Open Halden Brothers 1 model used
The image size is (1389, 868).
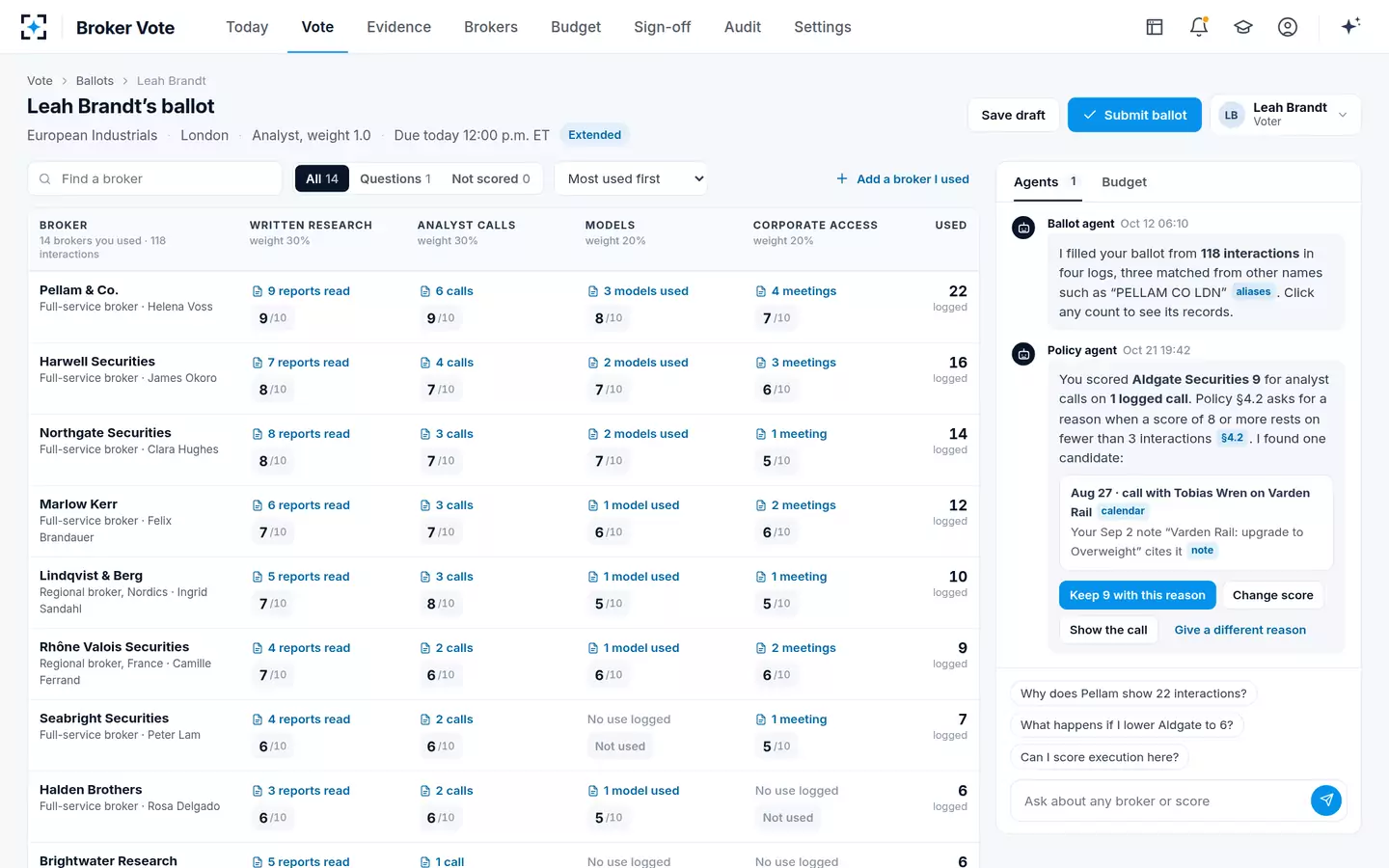[x=634, y=791]
